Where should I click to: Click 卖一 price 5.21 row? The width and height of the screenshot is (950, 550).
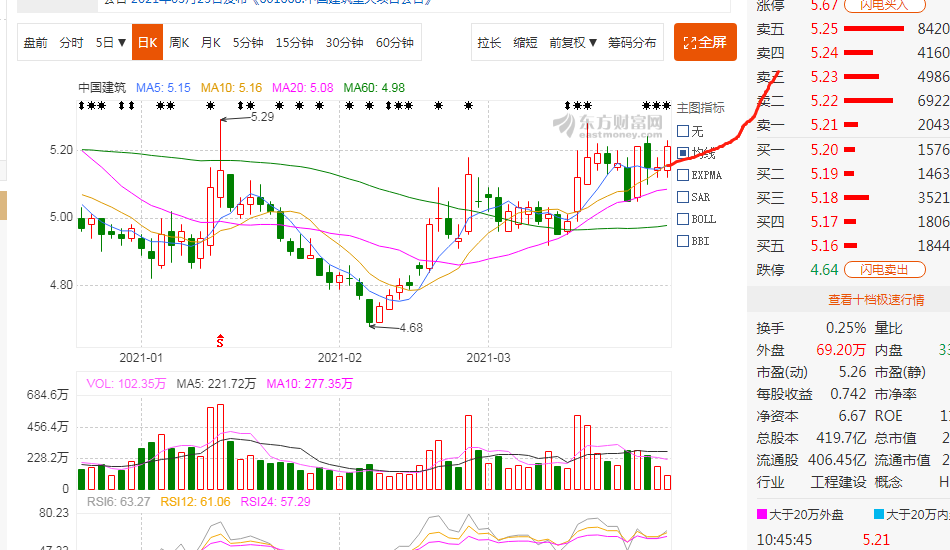coord(853,125)
